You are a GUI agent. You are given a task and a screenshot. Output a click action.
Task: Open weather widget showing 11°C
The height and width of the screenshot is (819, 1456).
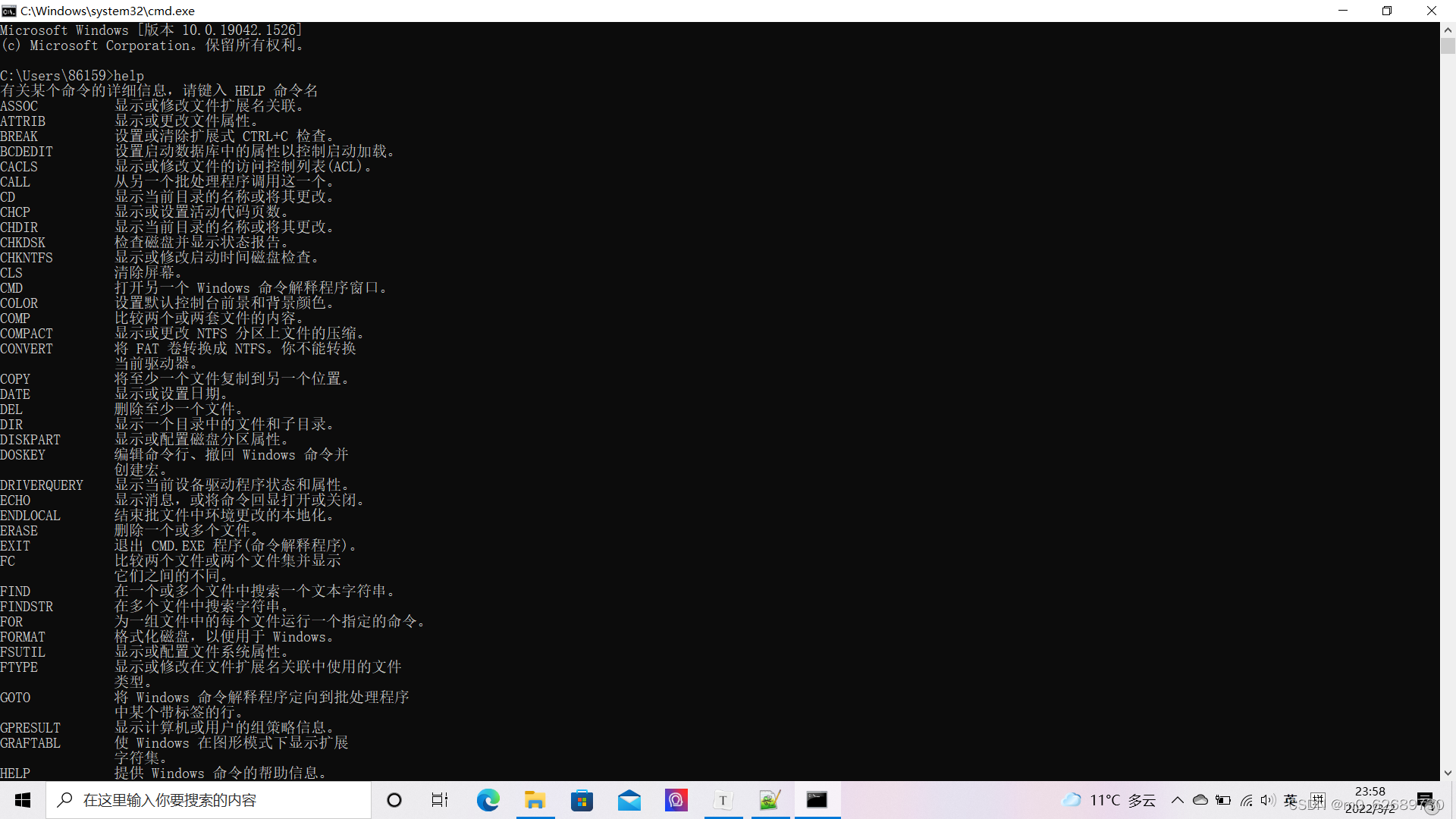(1109, 800)
